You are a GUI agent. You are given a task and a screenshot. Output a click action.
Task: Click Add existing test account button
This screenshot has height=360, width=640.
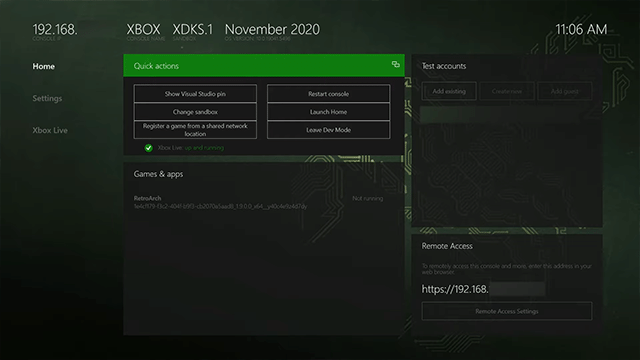[449, 91]
